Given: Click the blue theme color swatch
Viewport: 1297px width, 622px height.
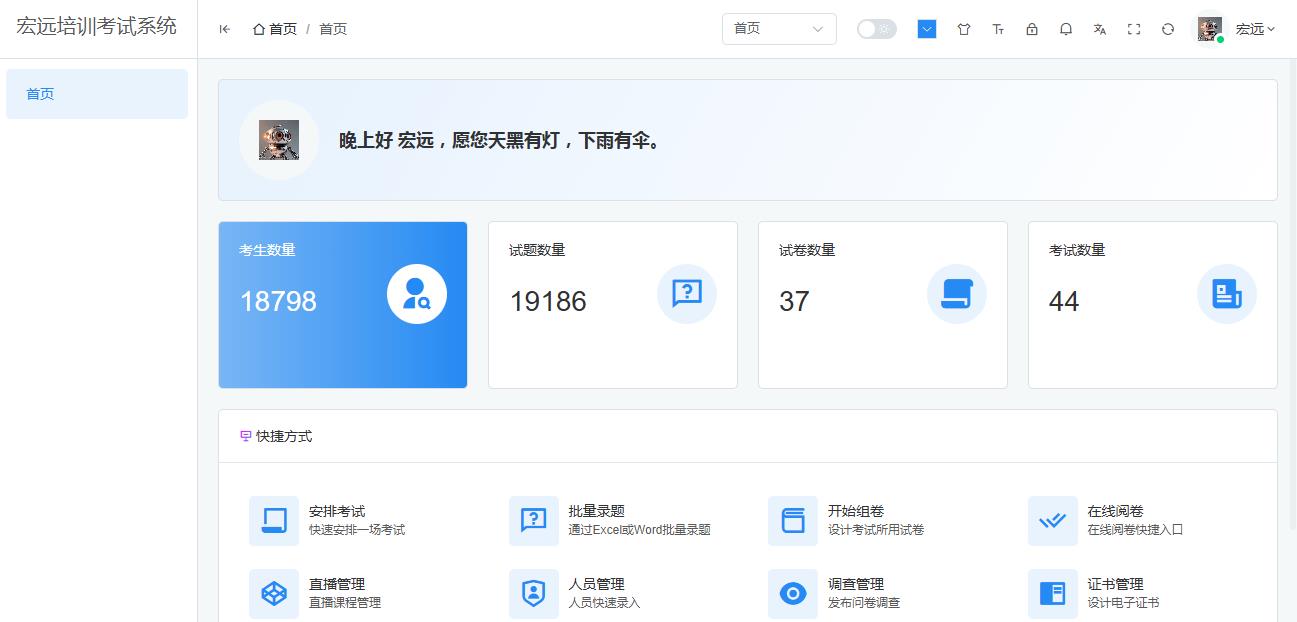Looking at the screenshot, I should click(926, 29).
